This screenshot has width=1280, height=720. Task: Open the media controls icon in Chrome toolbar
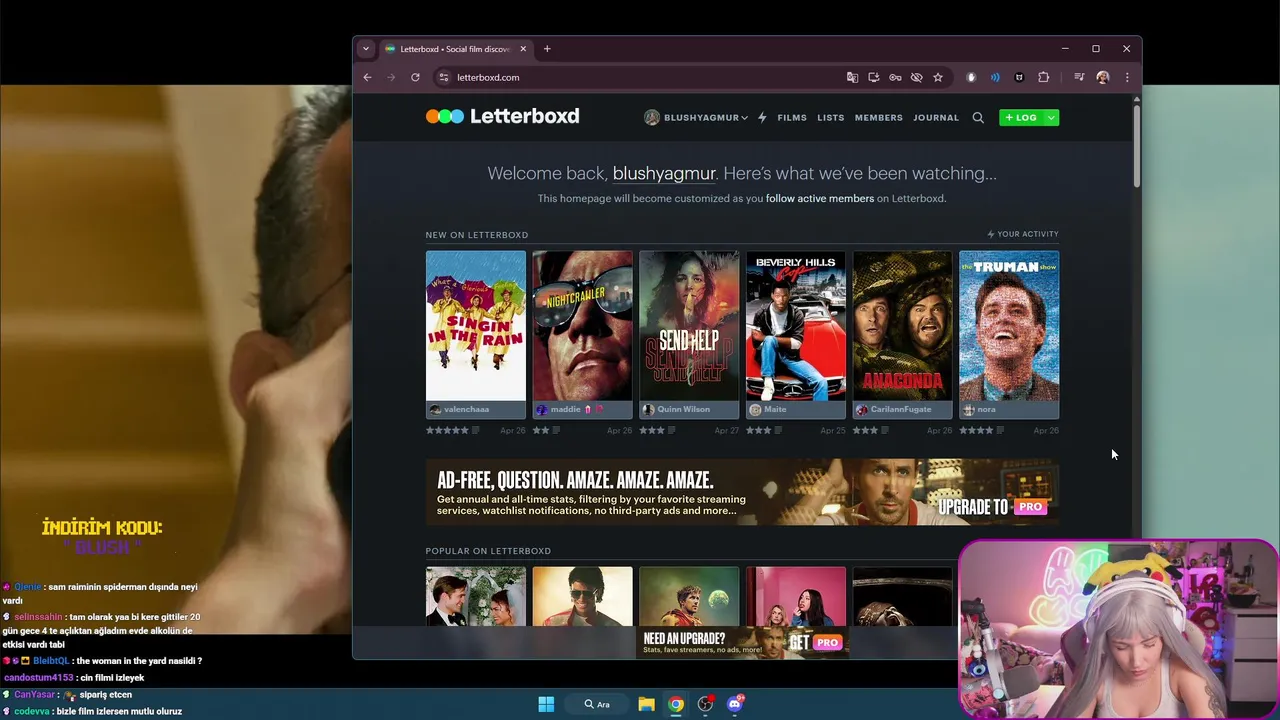tap(1079, 77)
